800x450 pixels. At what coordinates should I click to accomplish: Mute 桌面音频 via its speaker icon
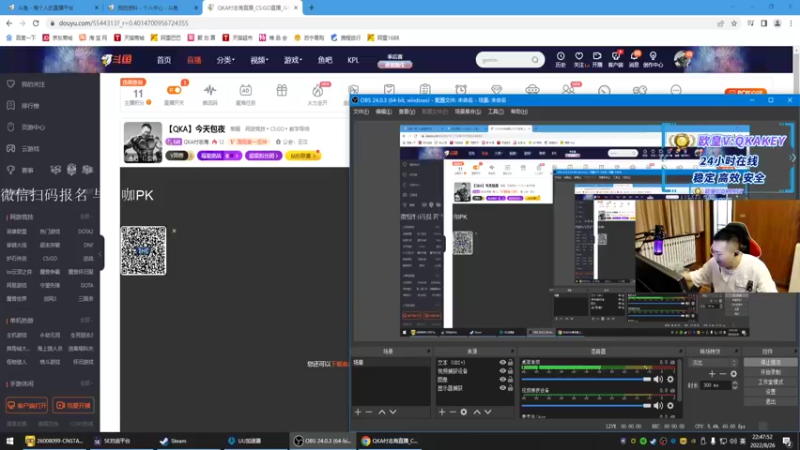(658, 379)
